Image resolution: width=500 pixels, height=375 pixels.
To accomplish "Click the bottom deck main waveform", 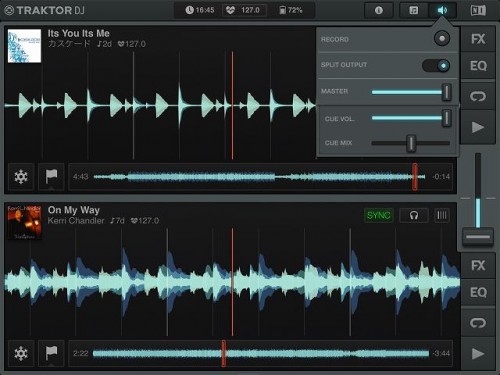I will [232, 282].
